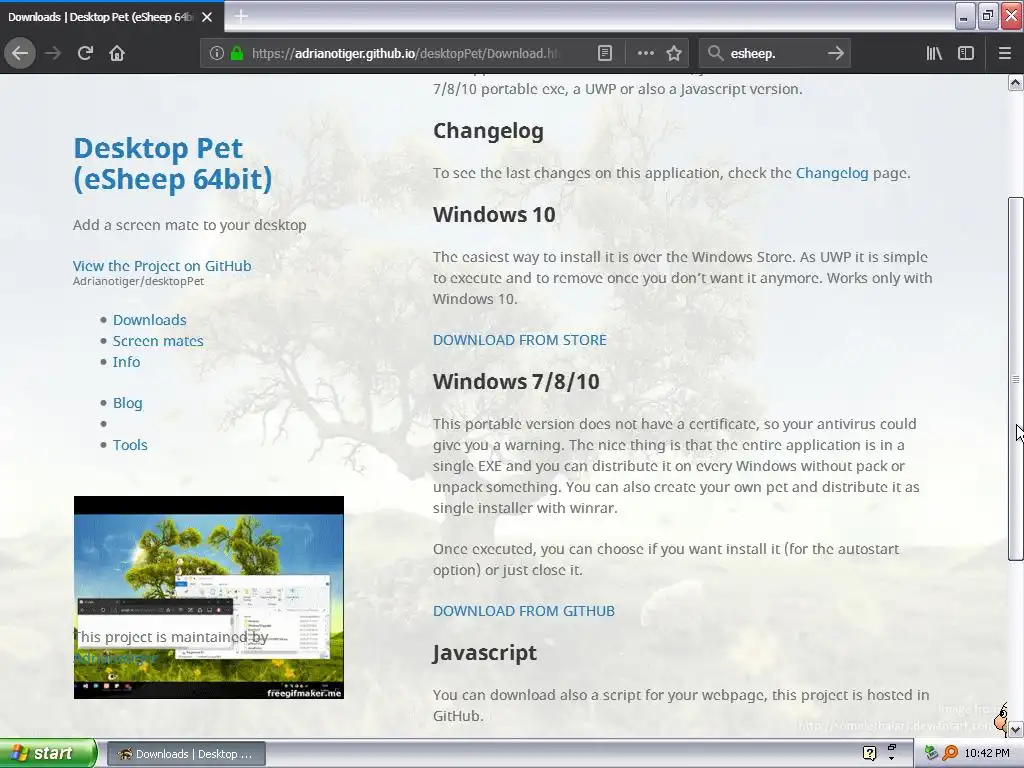Click DOWNLOAD FROM STORE link
The width and height of the screenshot is (1024, 768).
tap(520, 340)
